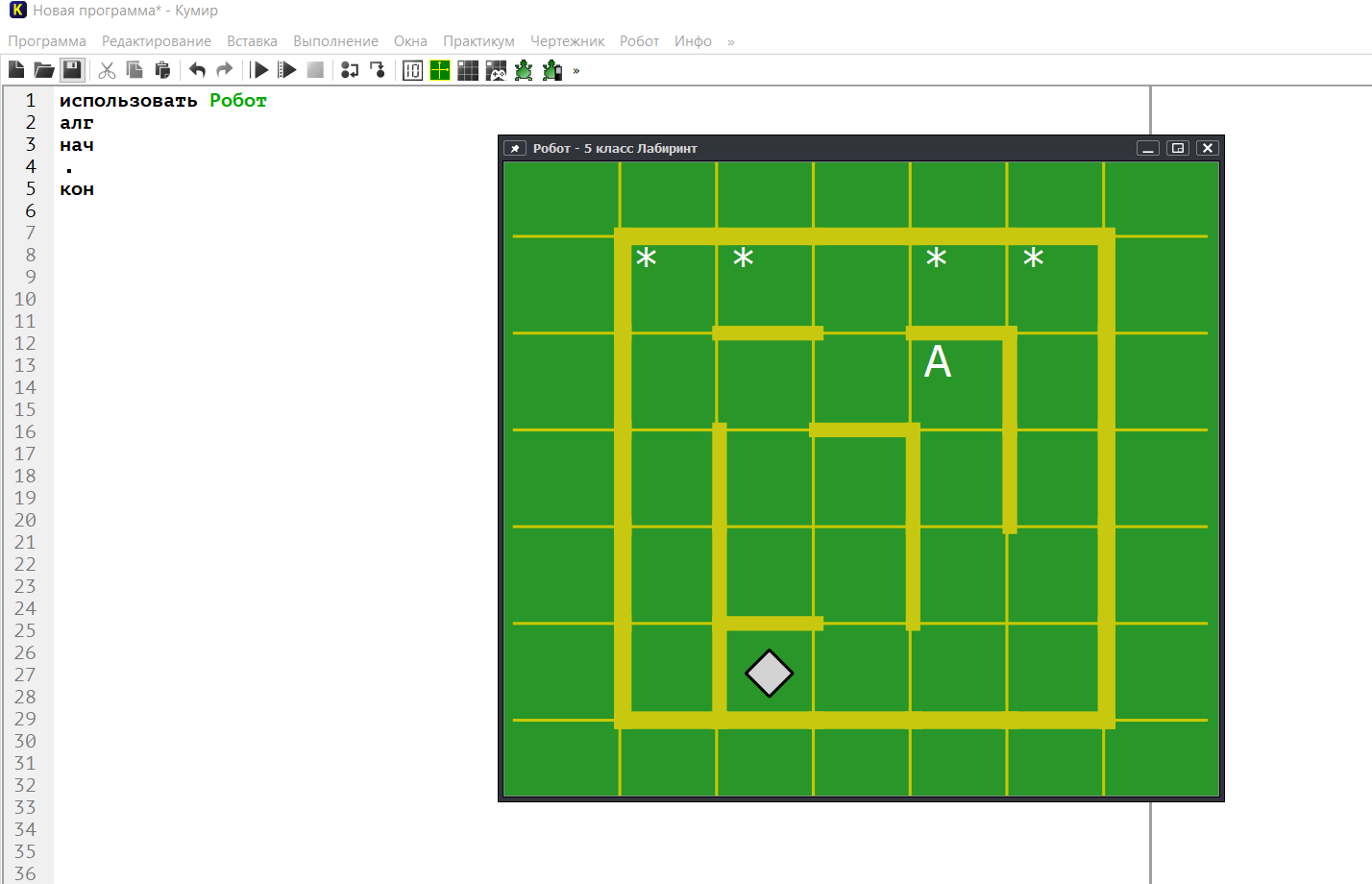Open the Робот menu

tap(639, 41)
